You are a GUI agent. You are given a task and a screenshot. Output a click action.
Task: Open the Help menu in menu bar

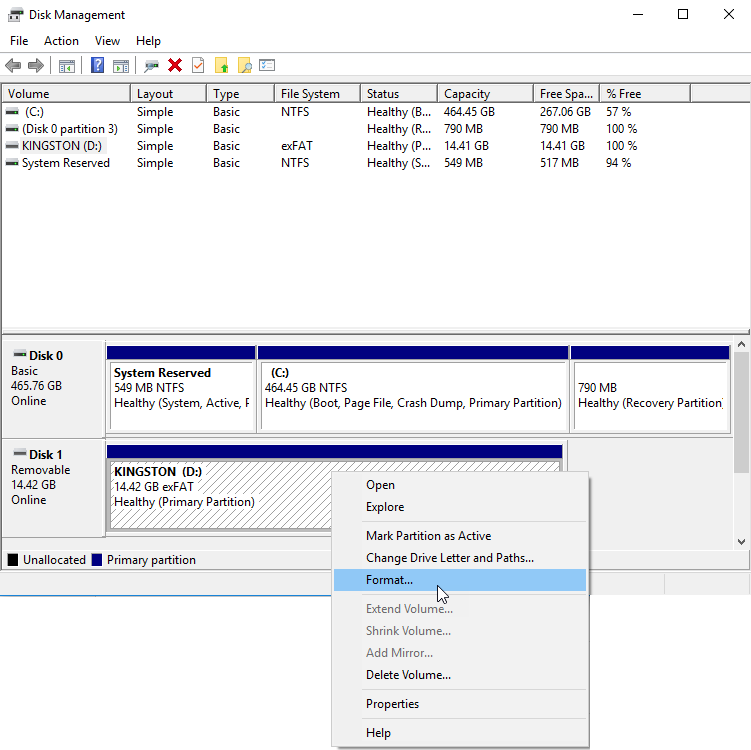[x=148, y=41]
